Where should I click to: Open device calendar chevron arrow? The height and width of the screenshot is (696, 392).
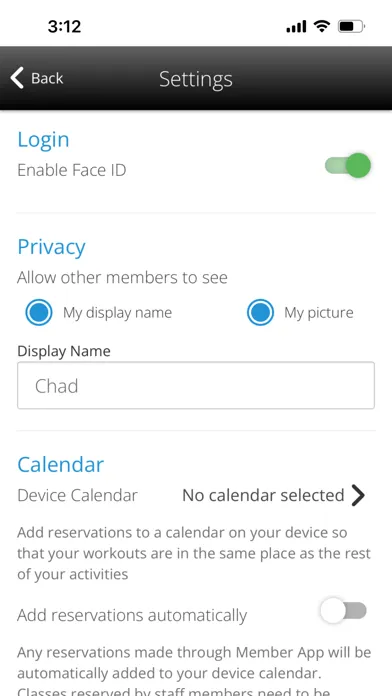(358, 495)
